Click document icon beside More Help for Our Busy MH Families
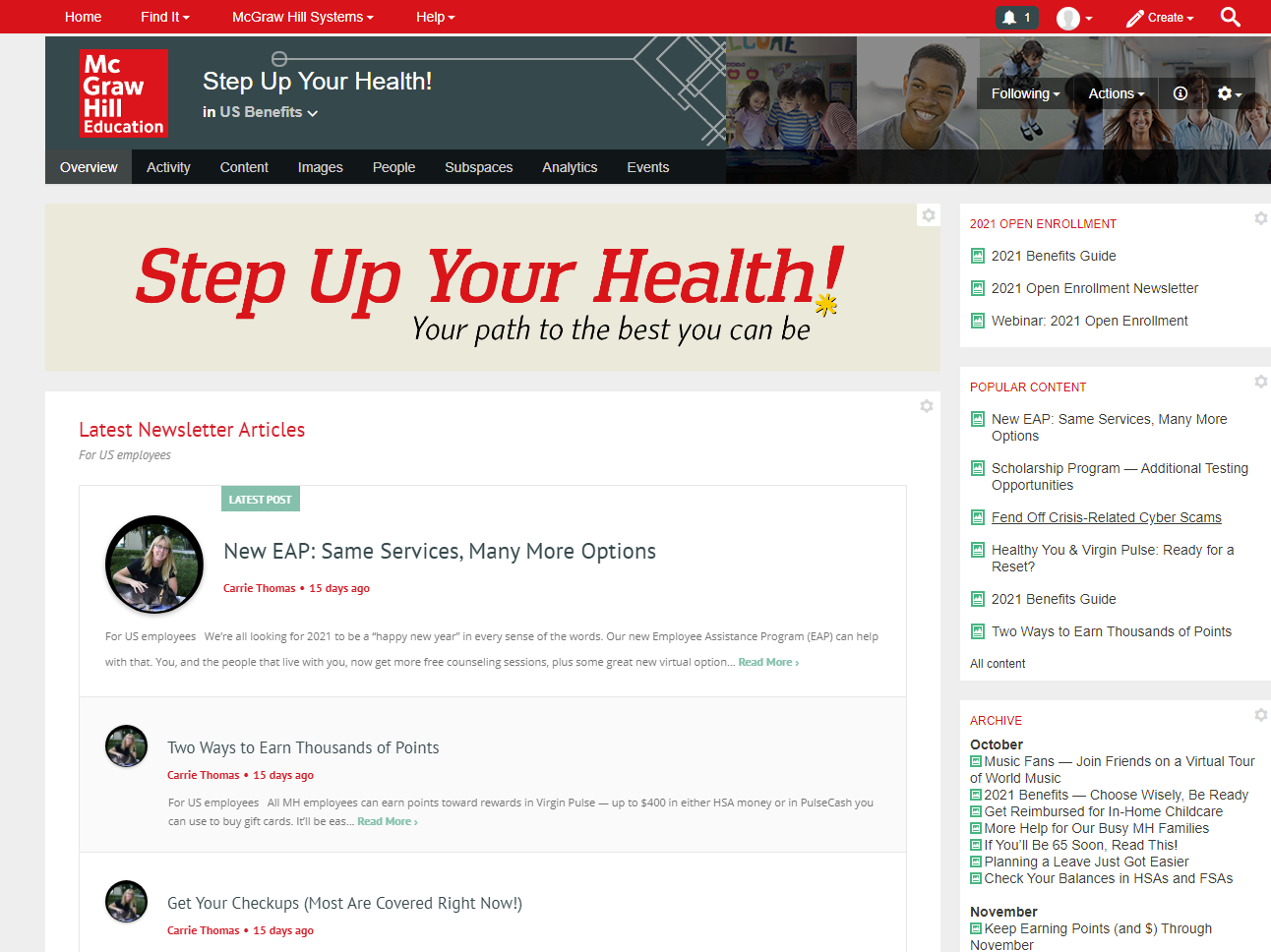The height and width of the screenshot is (952, 1271). pos(976,828)
